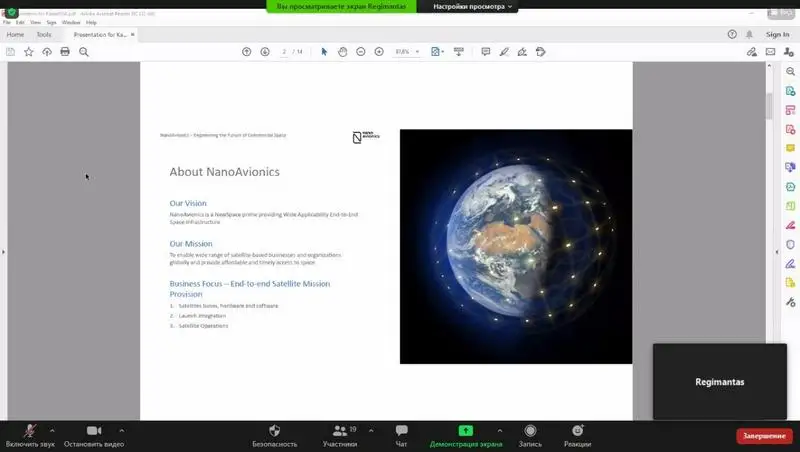Upload the file with the cloud icon
This screenshot has height=452, width=800.
point(47,52)
